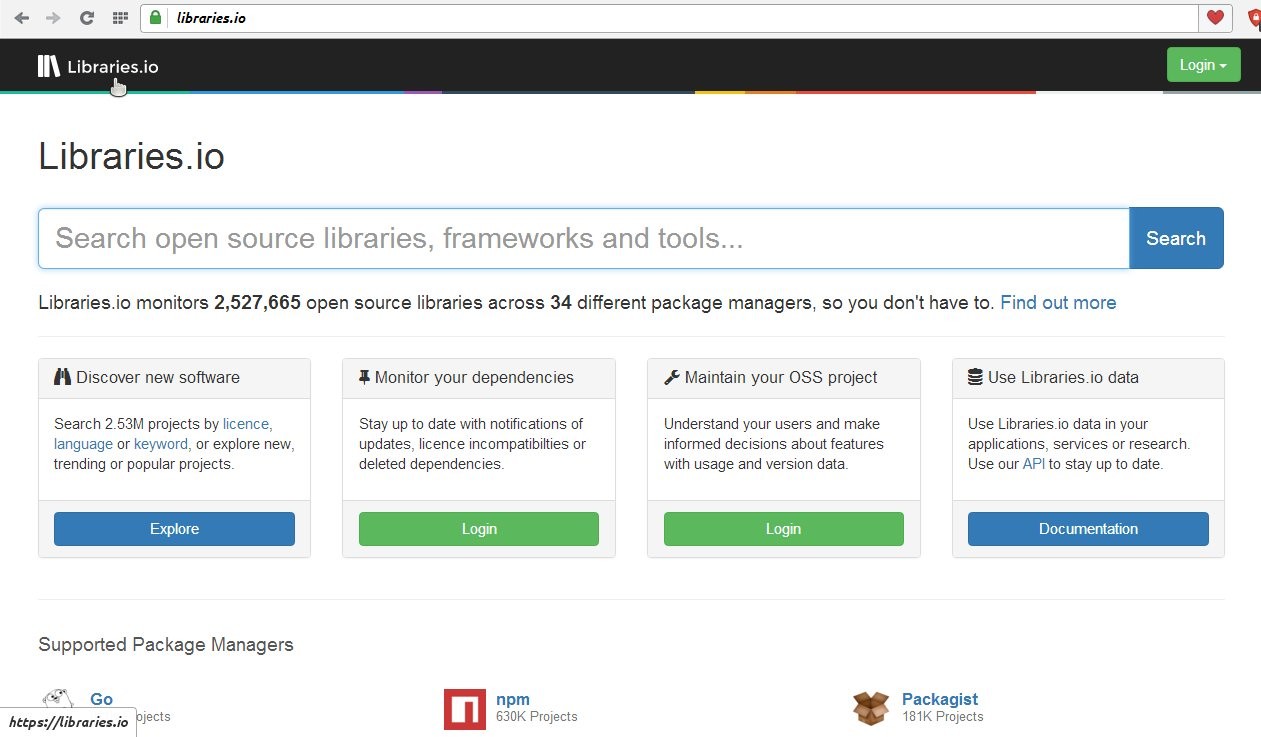Click the Libraries.io logo in the navbar

(98, 66)
